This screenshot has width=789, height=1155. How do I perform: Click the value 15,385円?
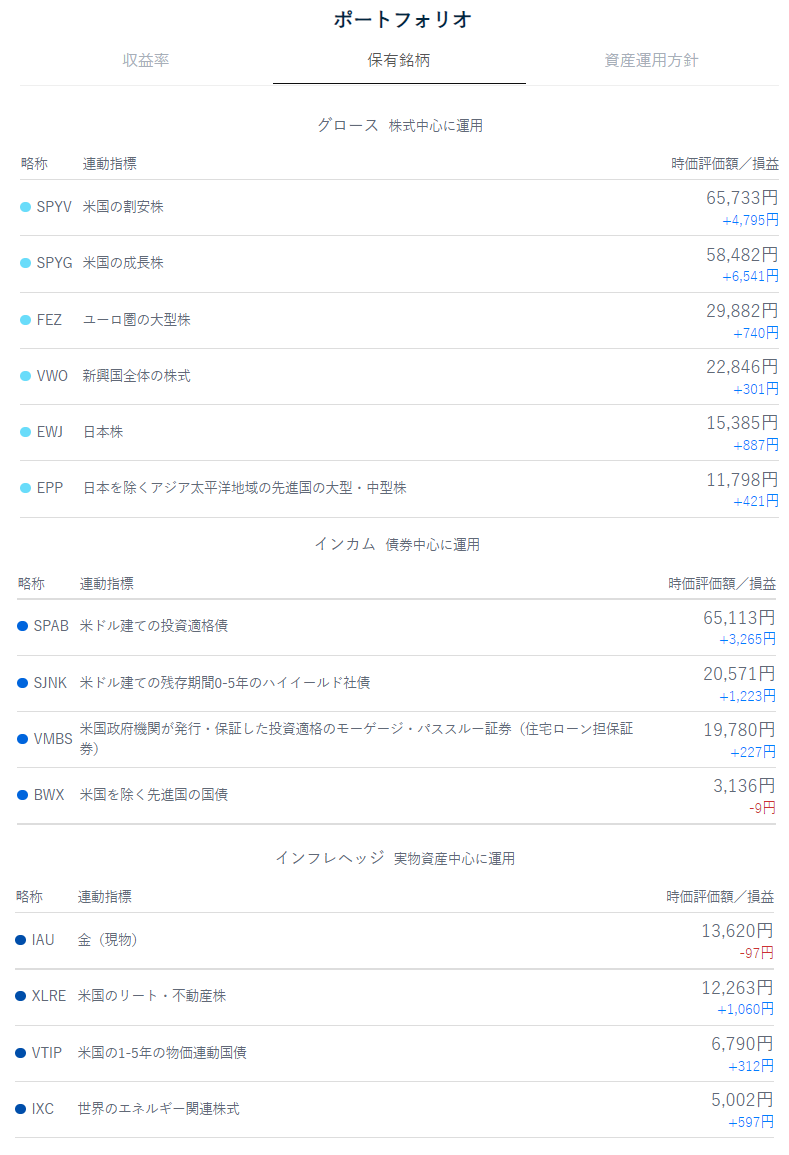742,423
